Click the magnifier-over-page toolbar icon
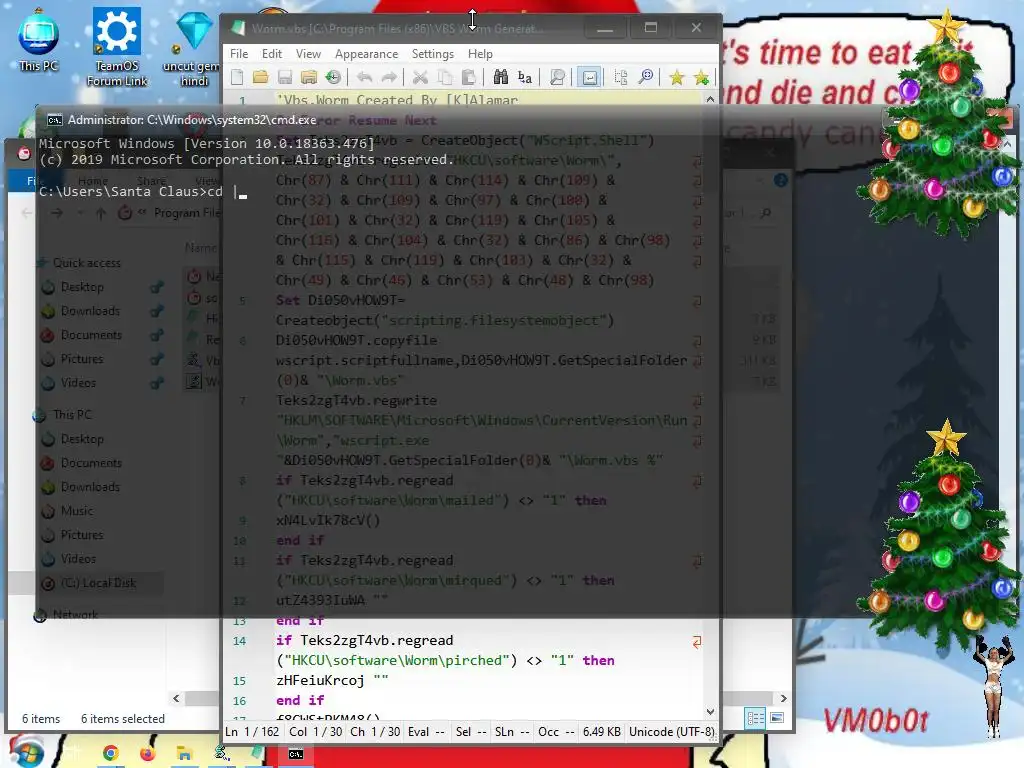This screenshot has height=768, width=1024. (x=557, y=78)
